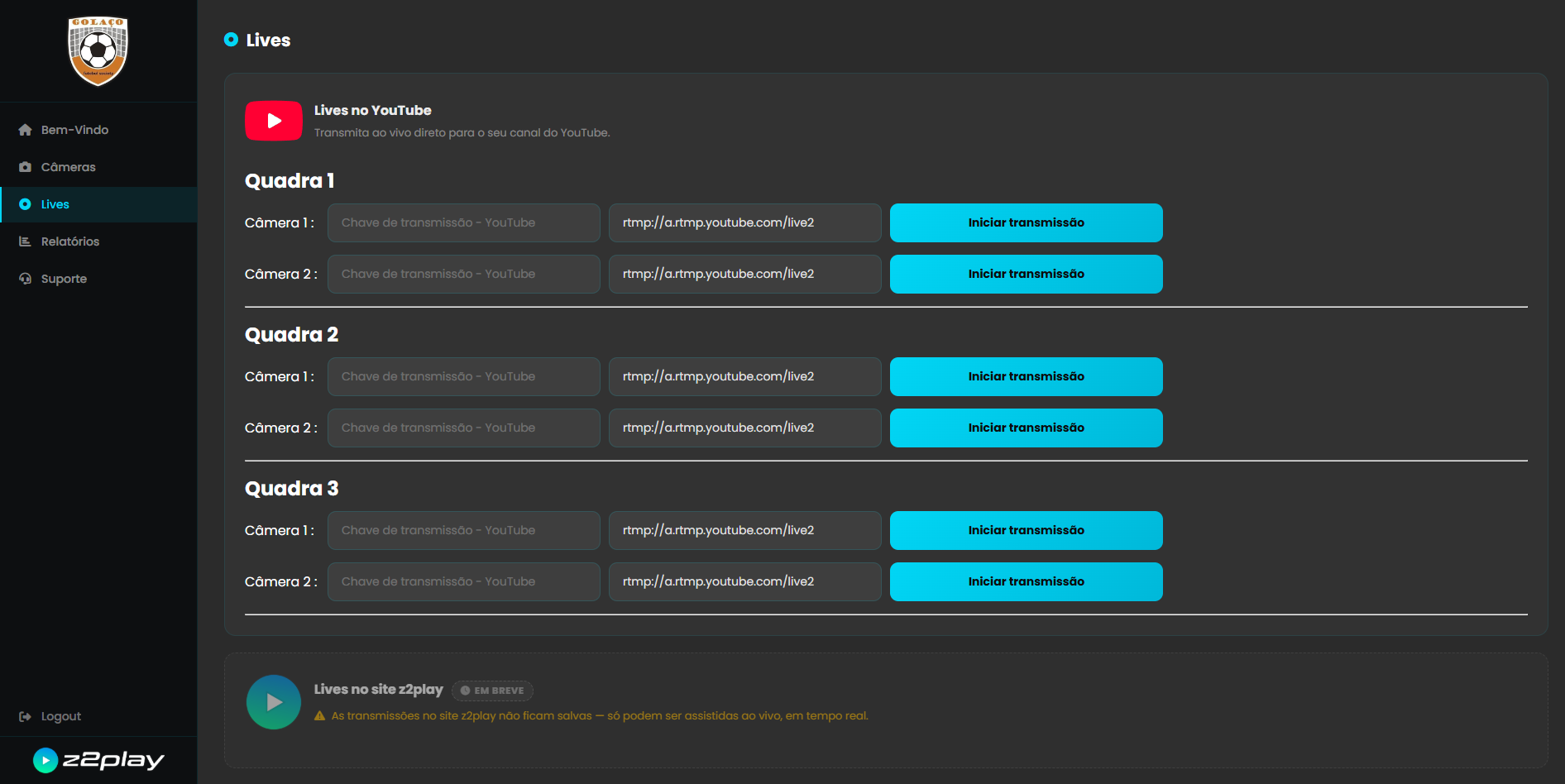This screenshot has height=784, width=1565.
Task: Click the Chave de transmissão field for Quadra 2 Câmera 1
Action: point(463,376)
